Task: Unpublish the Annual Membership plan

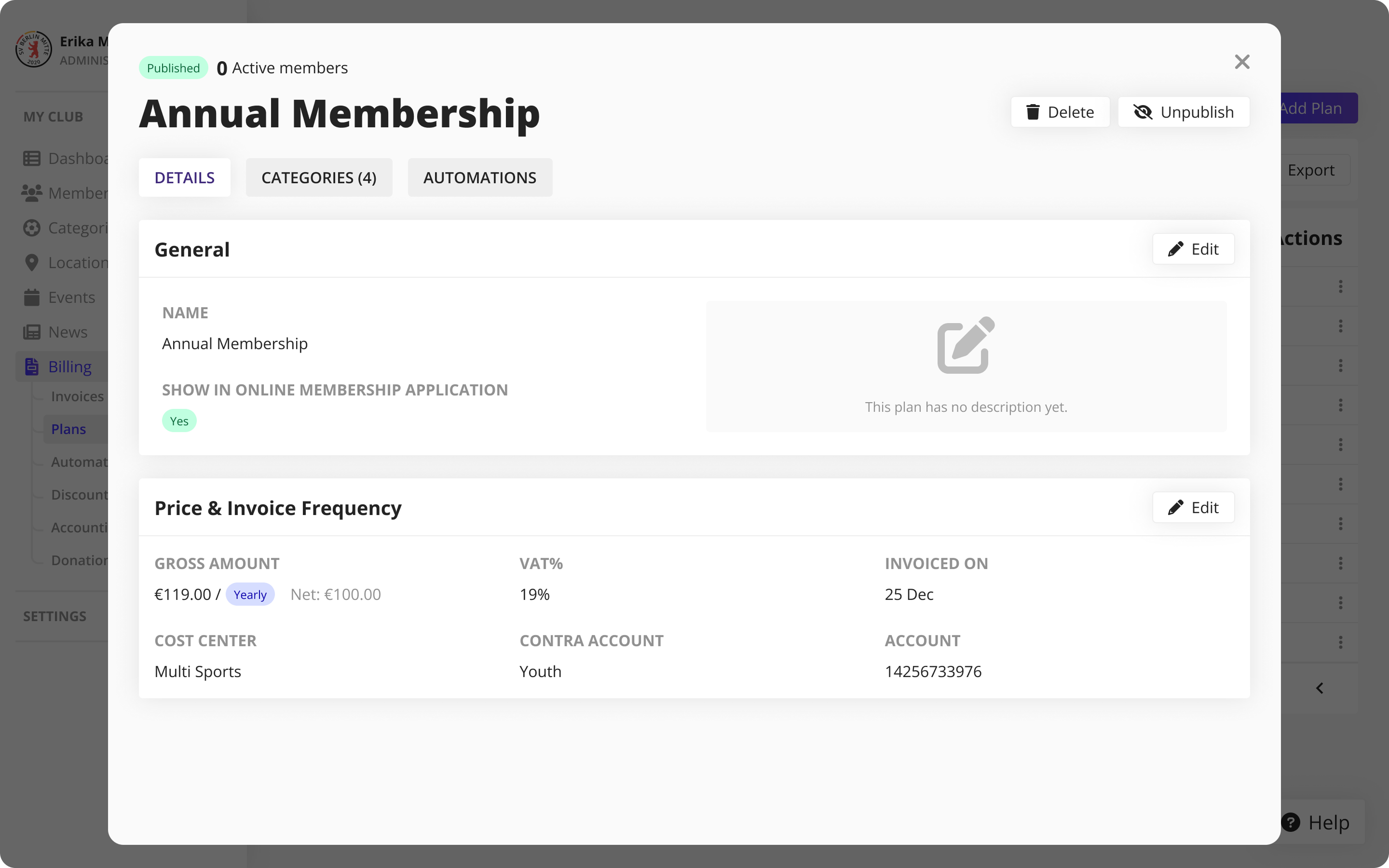Action: (1184, 112)
